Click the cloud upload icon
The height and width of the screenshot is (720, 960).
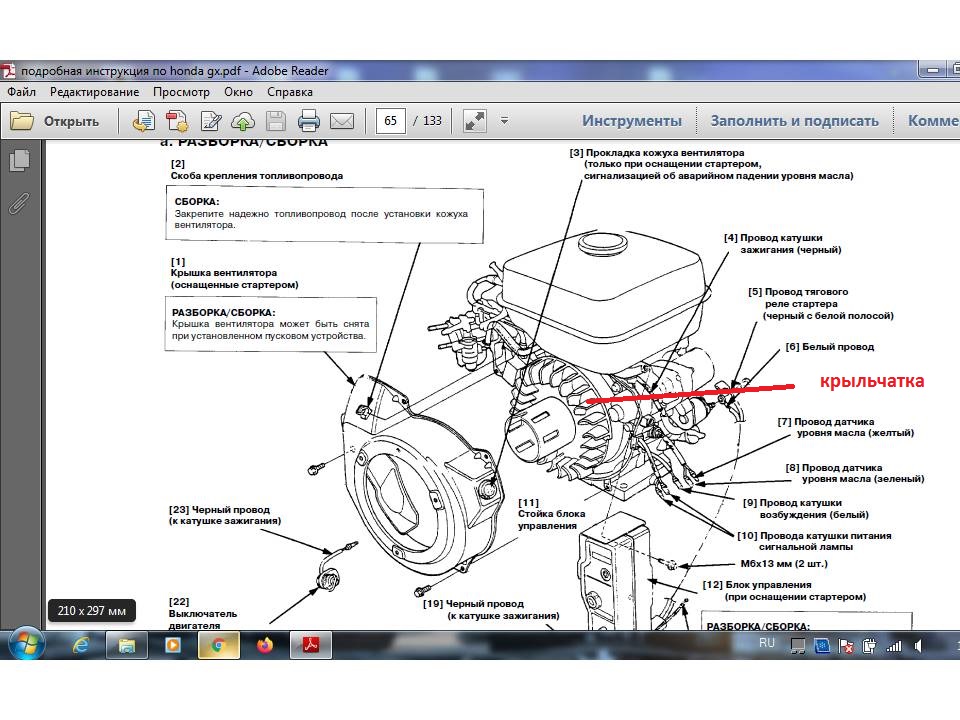pos(243,121)
